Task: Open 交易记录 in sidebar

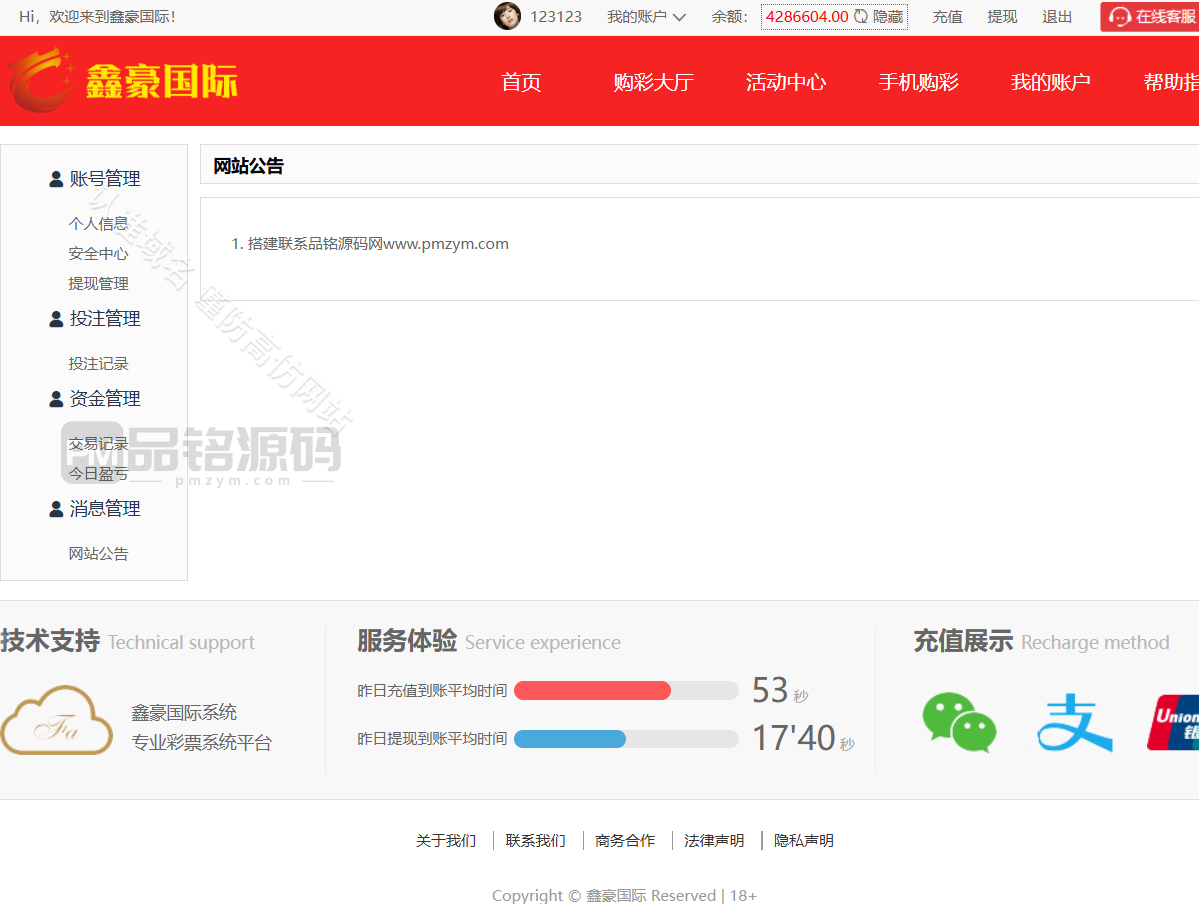Action: [98, 444]
